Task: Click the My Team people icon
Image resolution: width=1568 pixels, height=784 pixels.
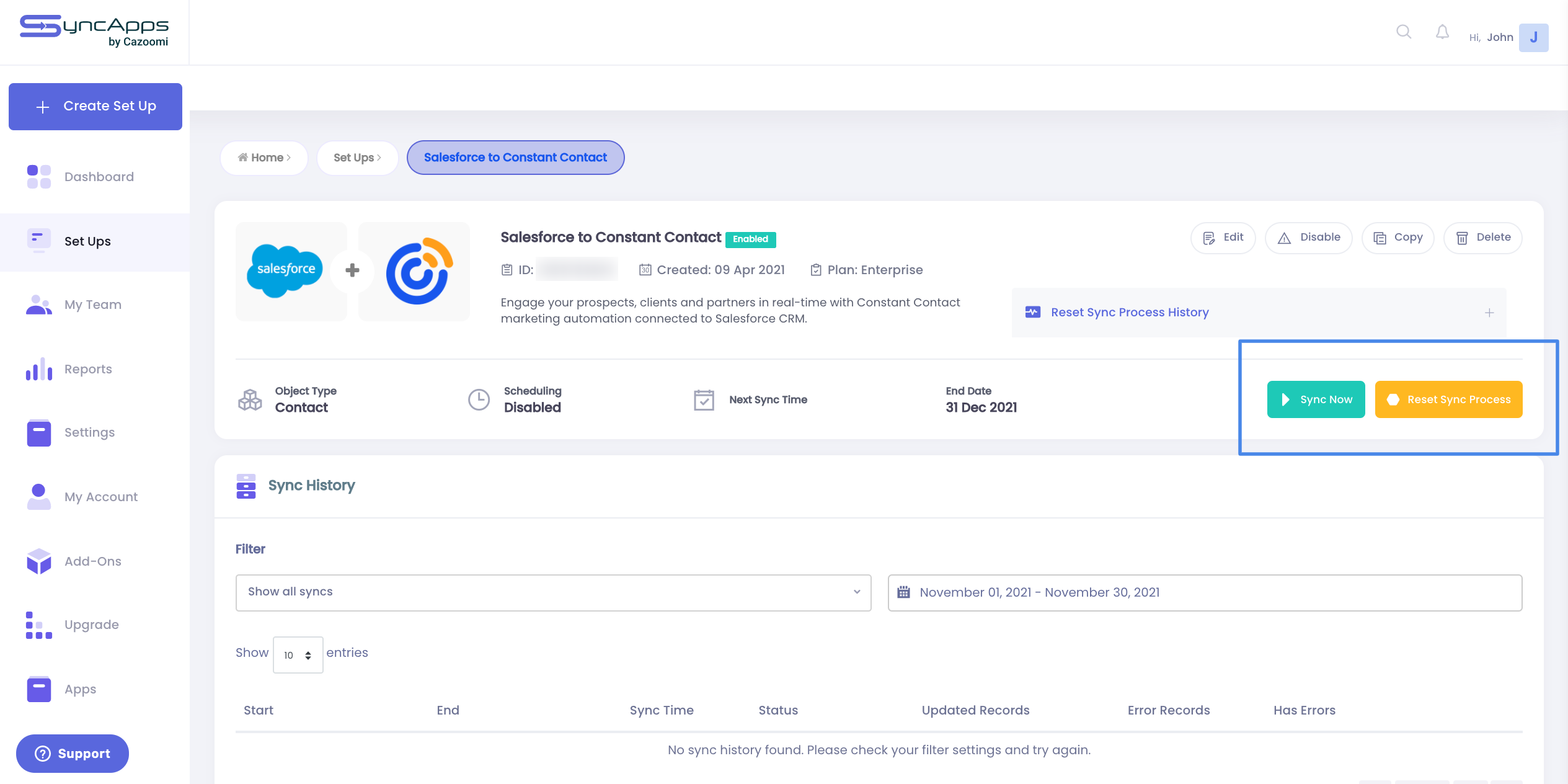Action: [39, 305]
